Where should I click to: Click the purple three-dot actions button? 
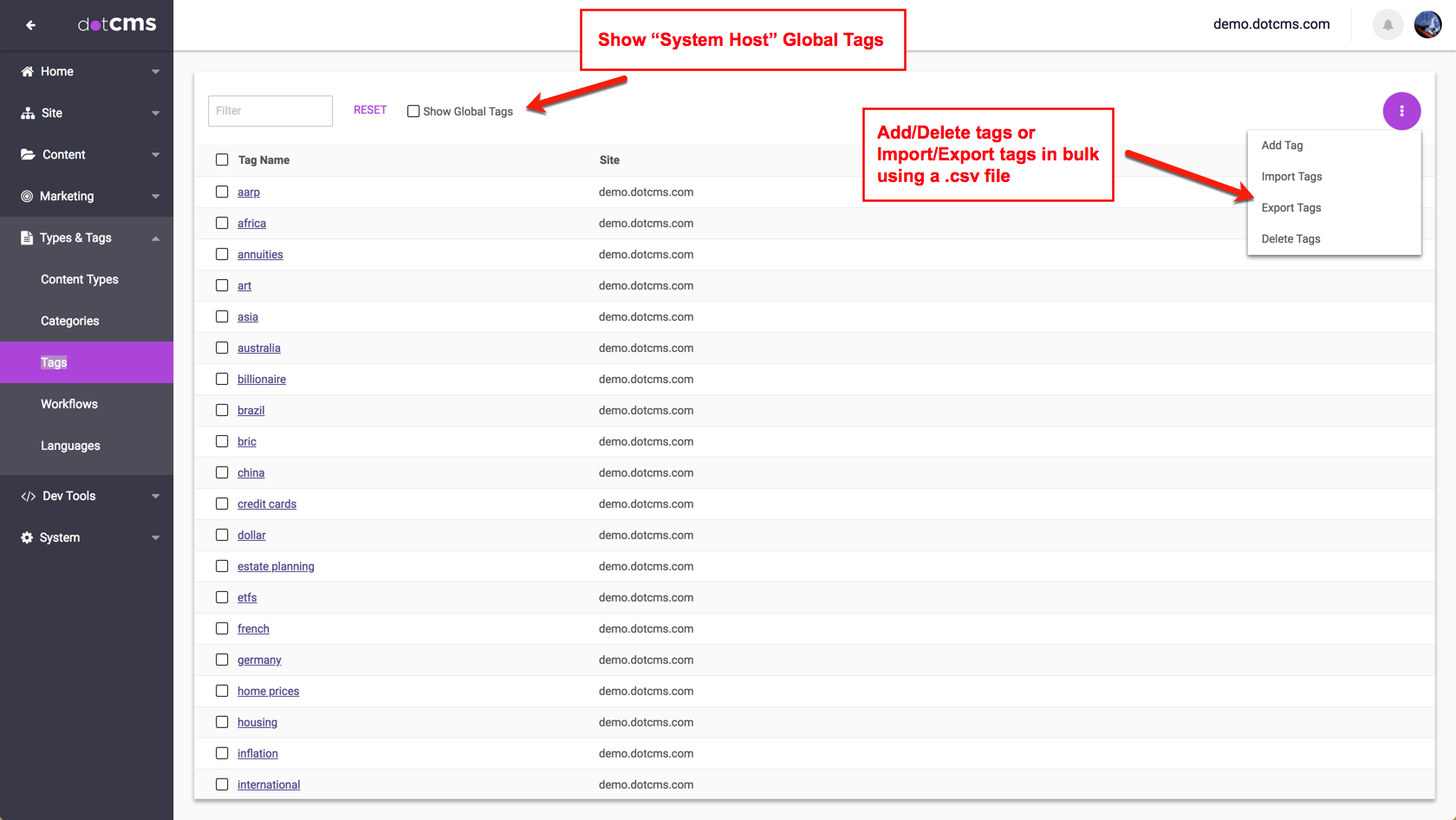[x=1401, y=111]
